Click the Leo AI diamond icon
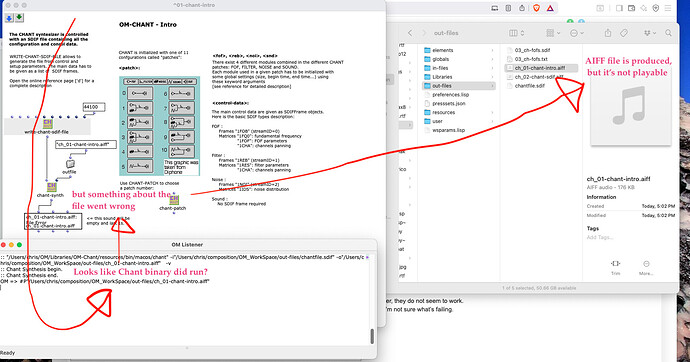 [x=643, y=8]
